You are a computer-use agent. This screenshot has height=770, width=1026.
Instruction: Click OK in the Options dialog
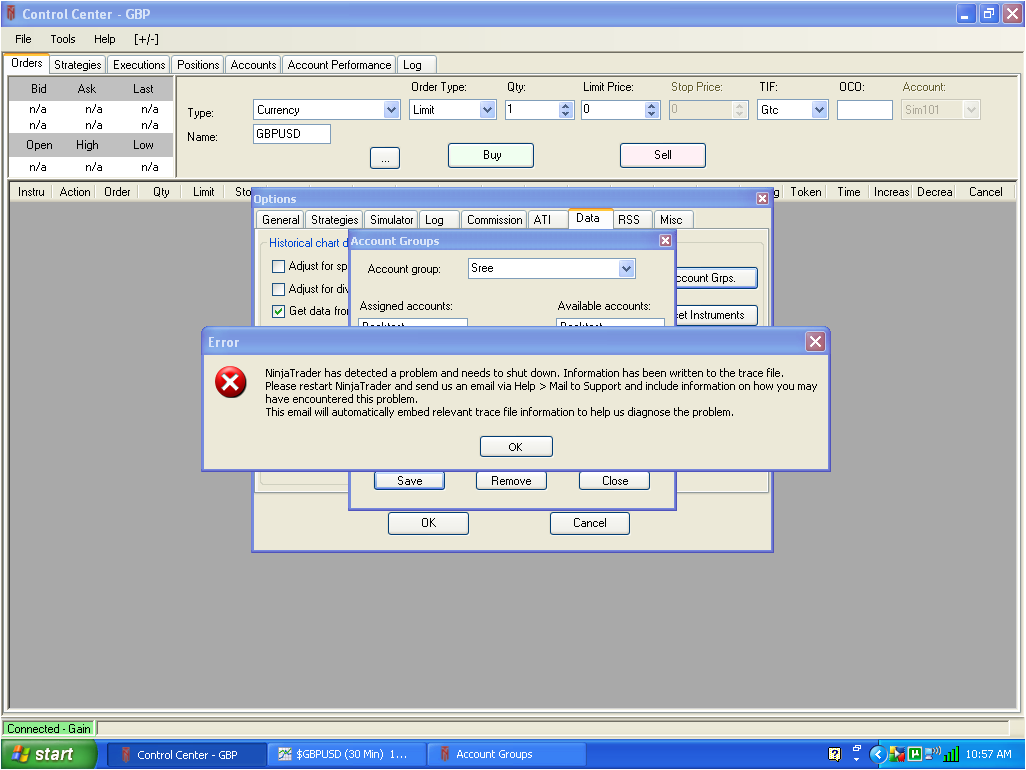point(429,523)
